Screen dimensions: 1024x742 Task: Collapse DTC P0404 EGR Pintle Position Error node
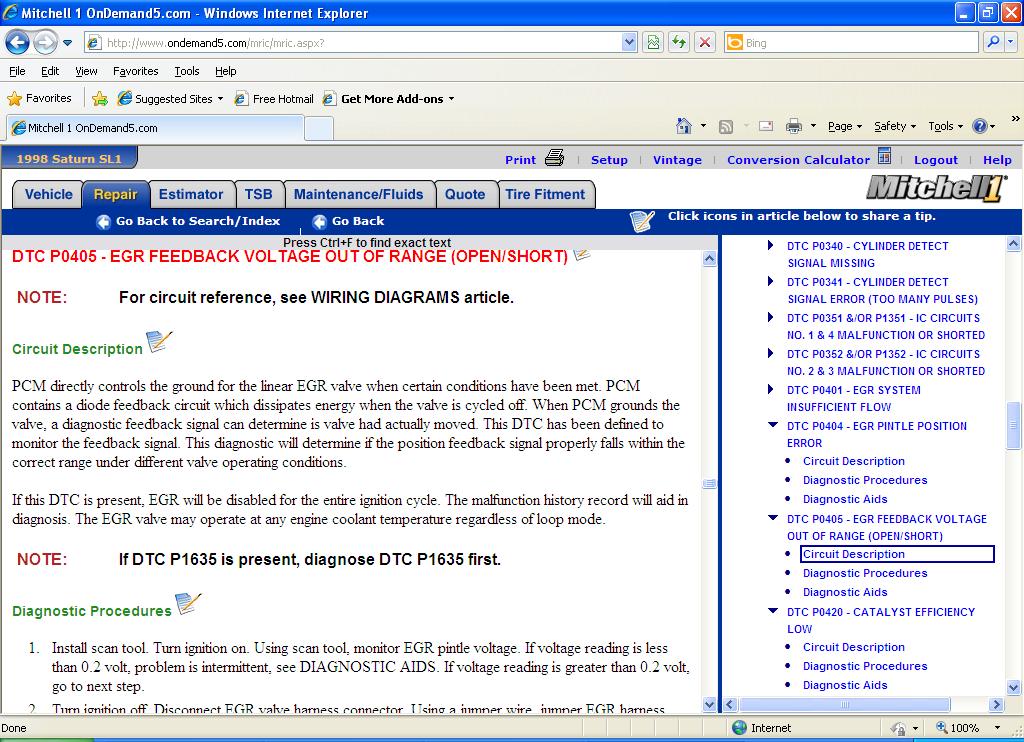point(773,425)
